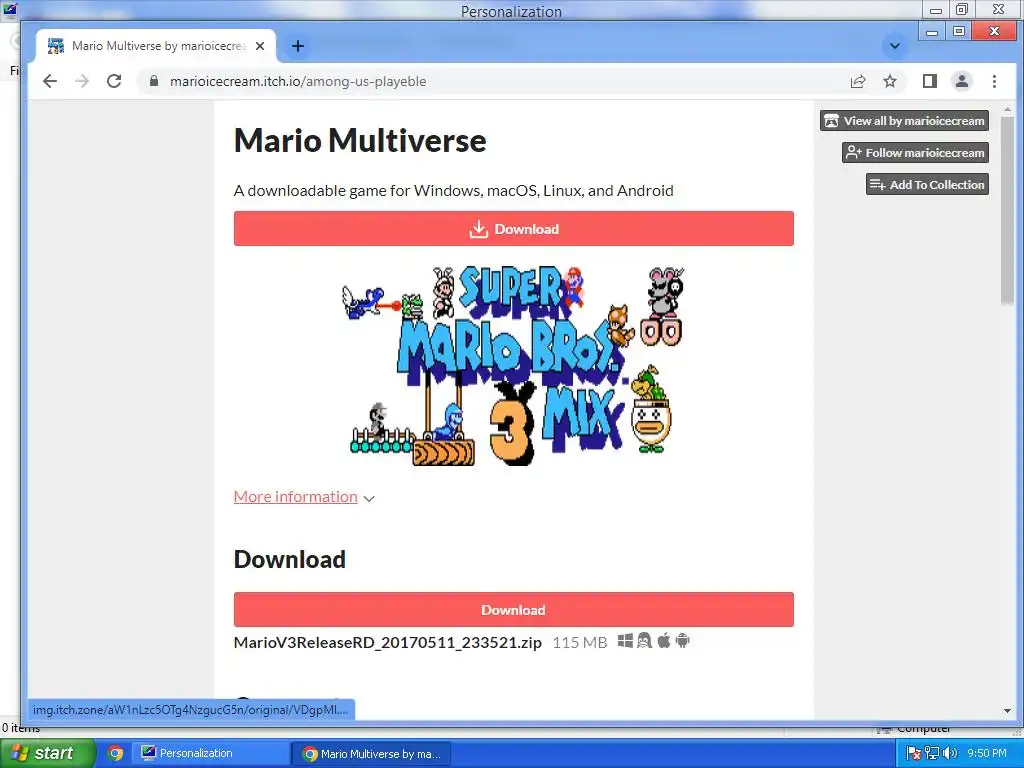Minimize the Chrome window
Image resolution: width=1024 pixels, height=768 pixels.
932,31
